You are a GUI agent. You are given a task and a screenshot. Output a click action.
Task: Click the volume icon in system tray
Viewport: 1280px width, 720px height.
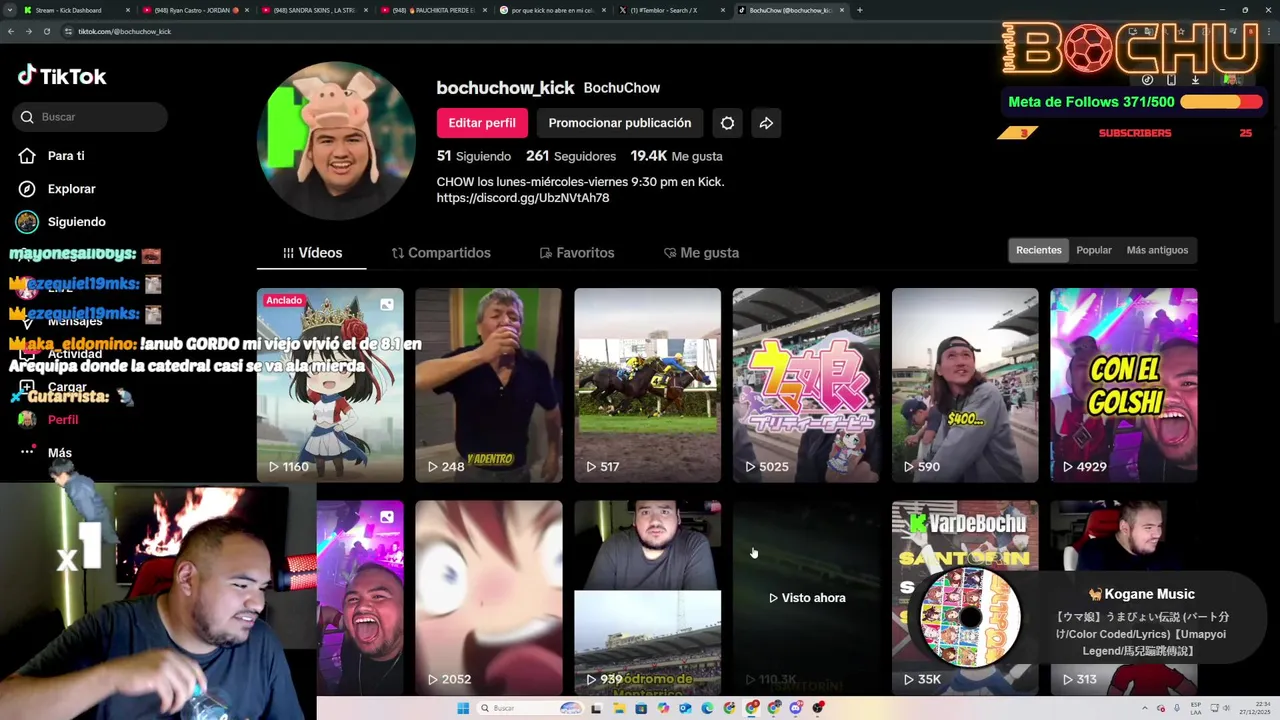click(x=1227, y=708)
